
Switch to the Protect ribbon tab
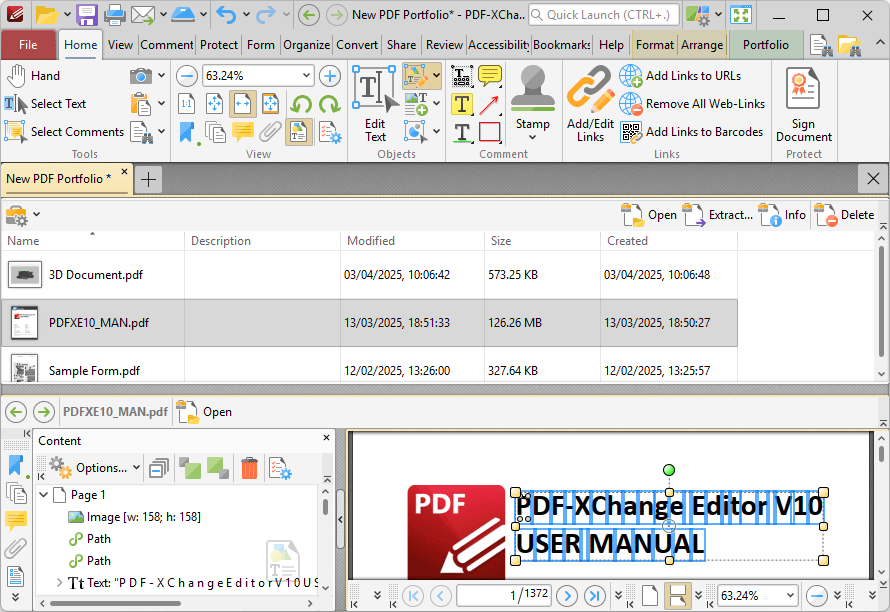219,45
